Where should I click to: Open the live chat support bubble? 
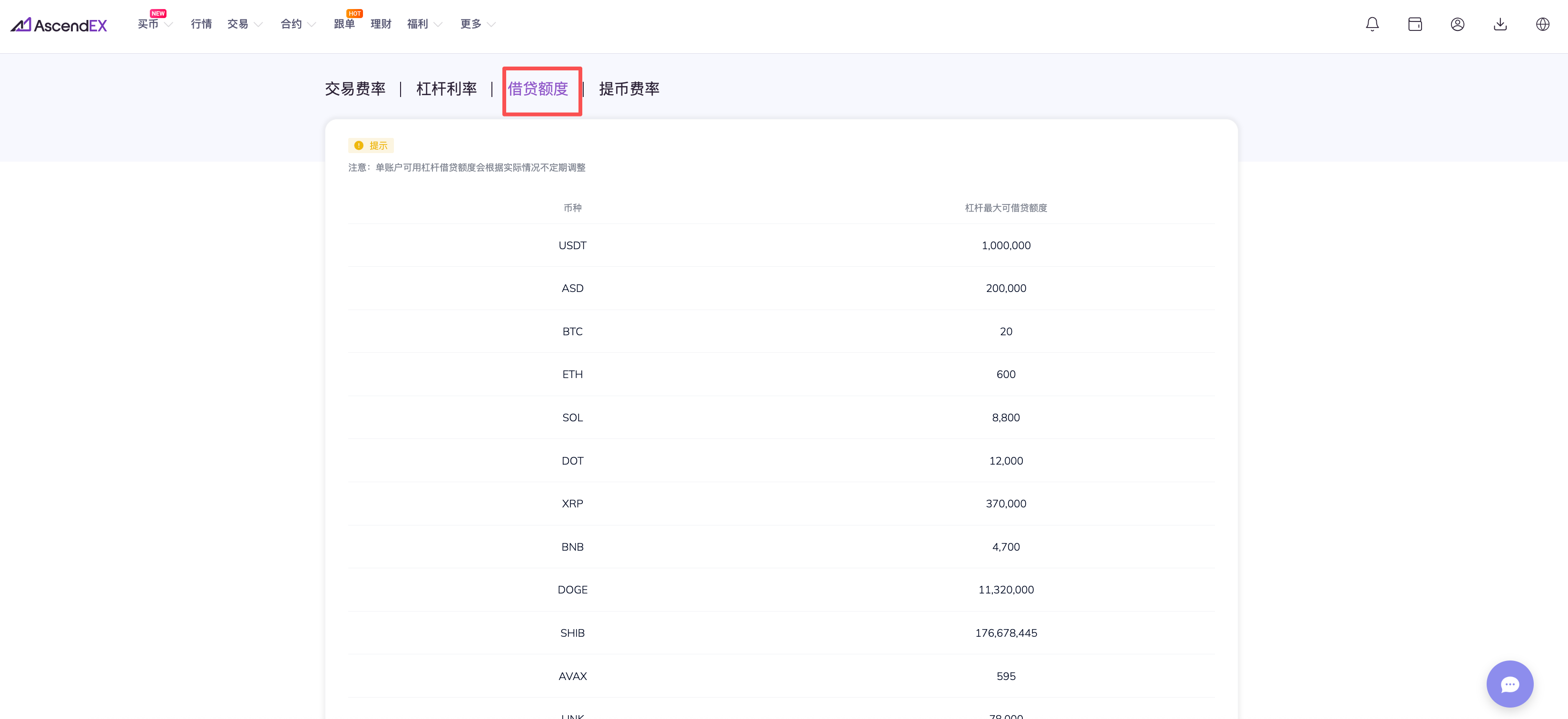1509,684
